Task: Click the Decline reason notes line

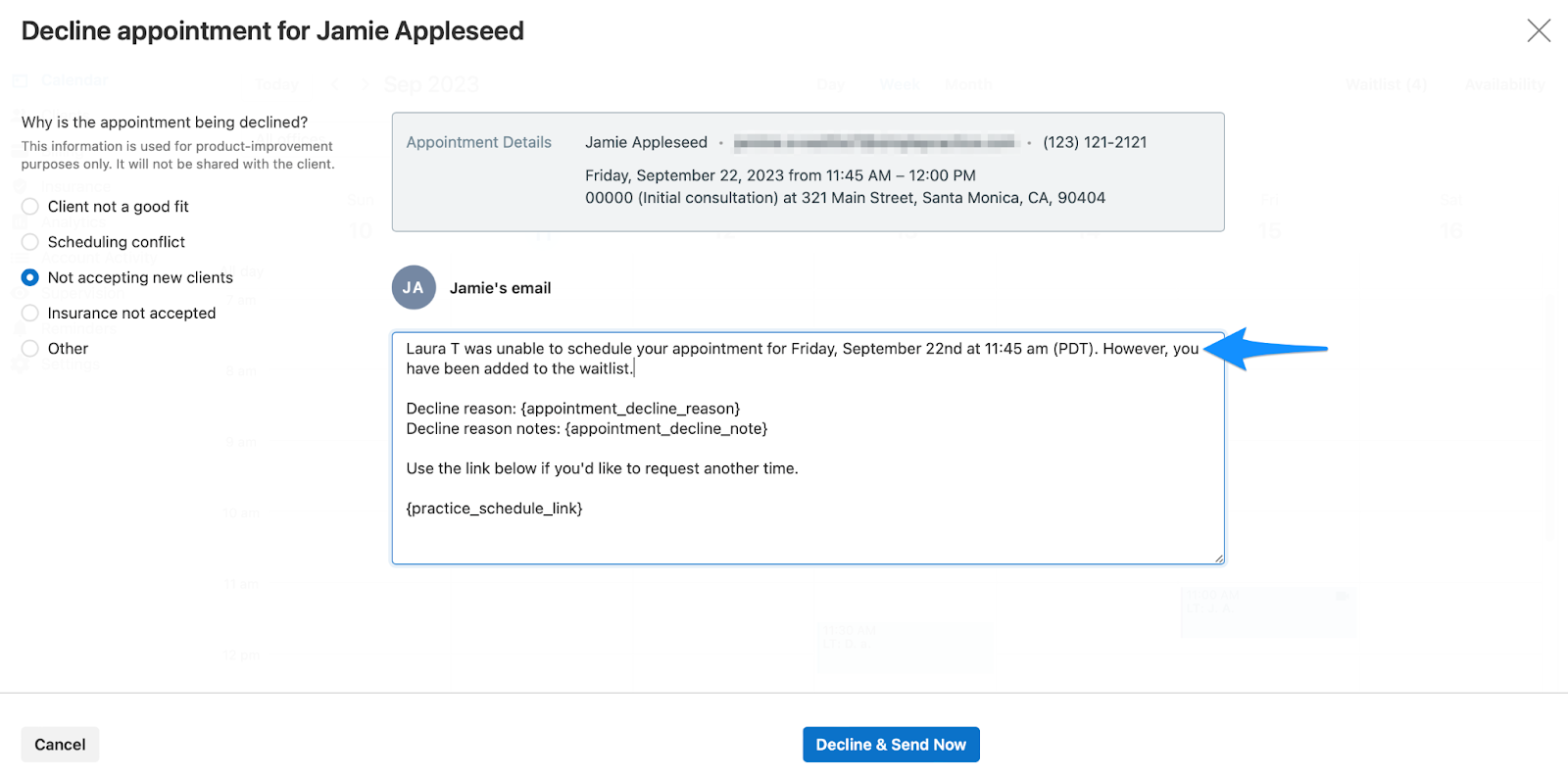Action: (587, 429)
